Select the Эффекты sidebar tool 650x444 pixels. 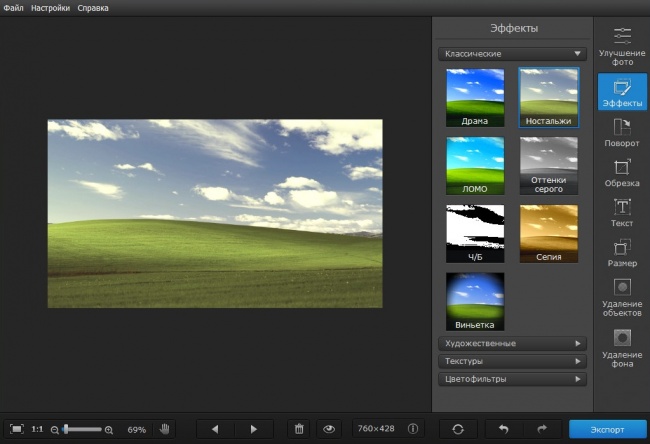pos(622,92)
